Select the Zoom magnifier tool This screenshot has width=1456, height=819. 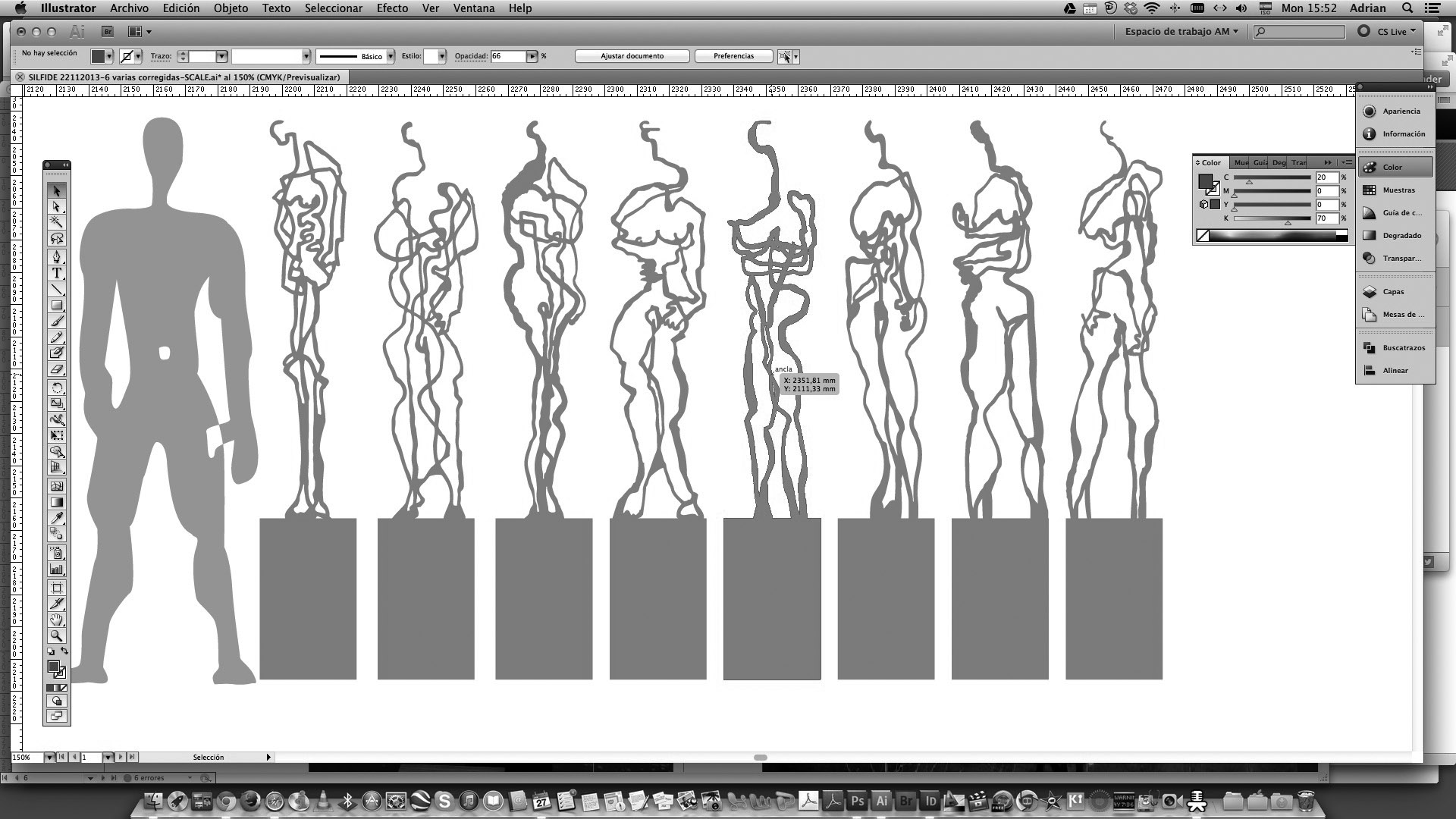(57, 636)
